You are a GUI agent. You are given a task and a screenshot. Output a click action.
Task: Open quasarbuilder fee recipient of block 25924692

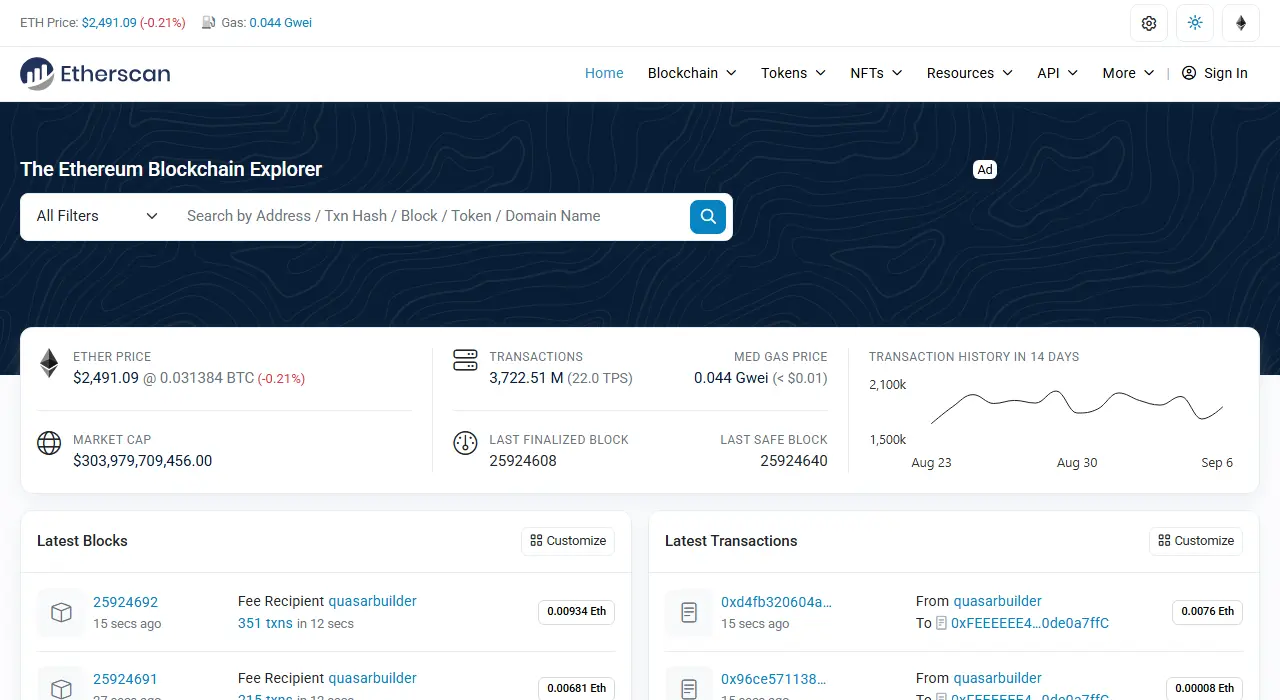click(x=372, y=601)
